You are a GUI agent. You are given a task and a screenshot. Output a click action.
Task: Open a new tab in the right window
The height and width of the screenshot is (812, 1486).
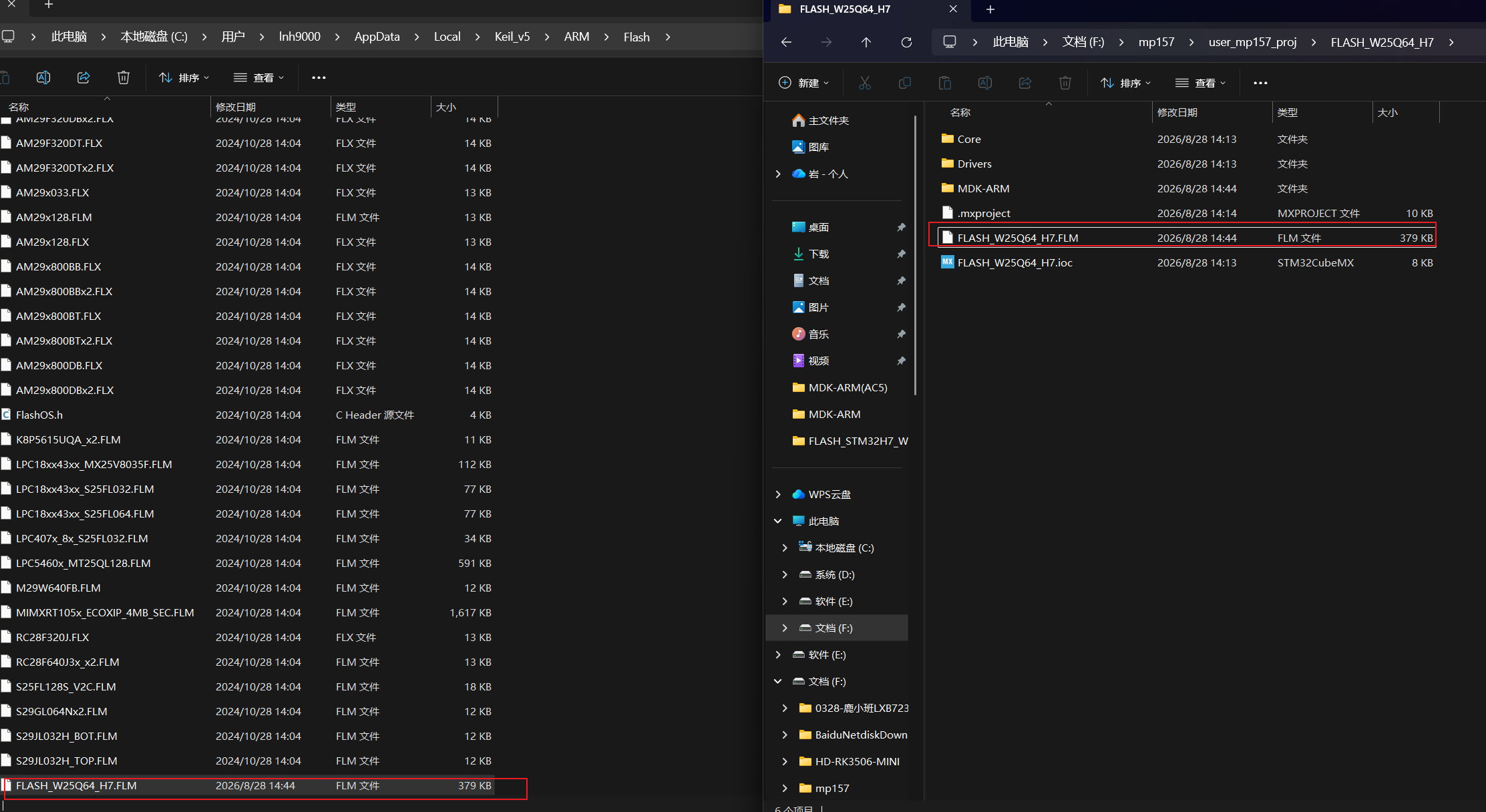pos(990,9)
